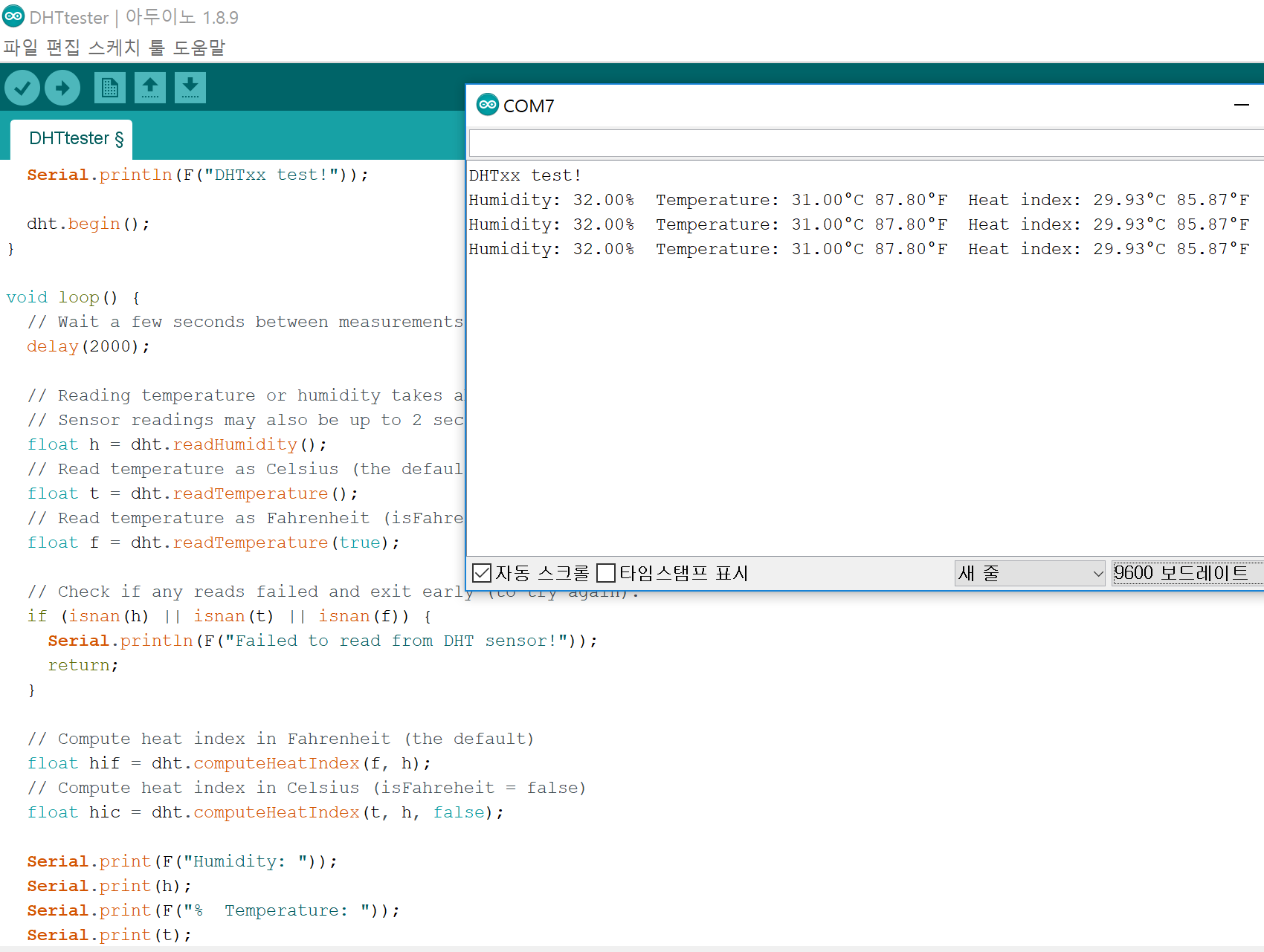
Task: Open the 도움말 menu
Action: point(199,48)
